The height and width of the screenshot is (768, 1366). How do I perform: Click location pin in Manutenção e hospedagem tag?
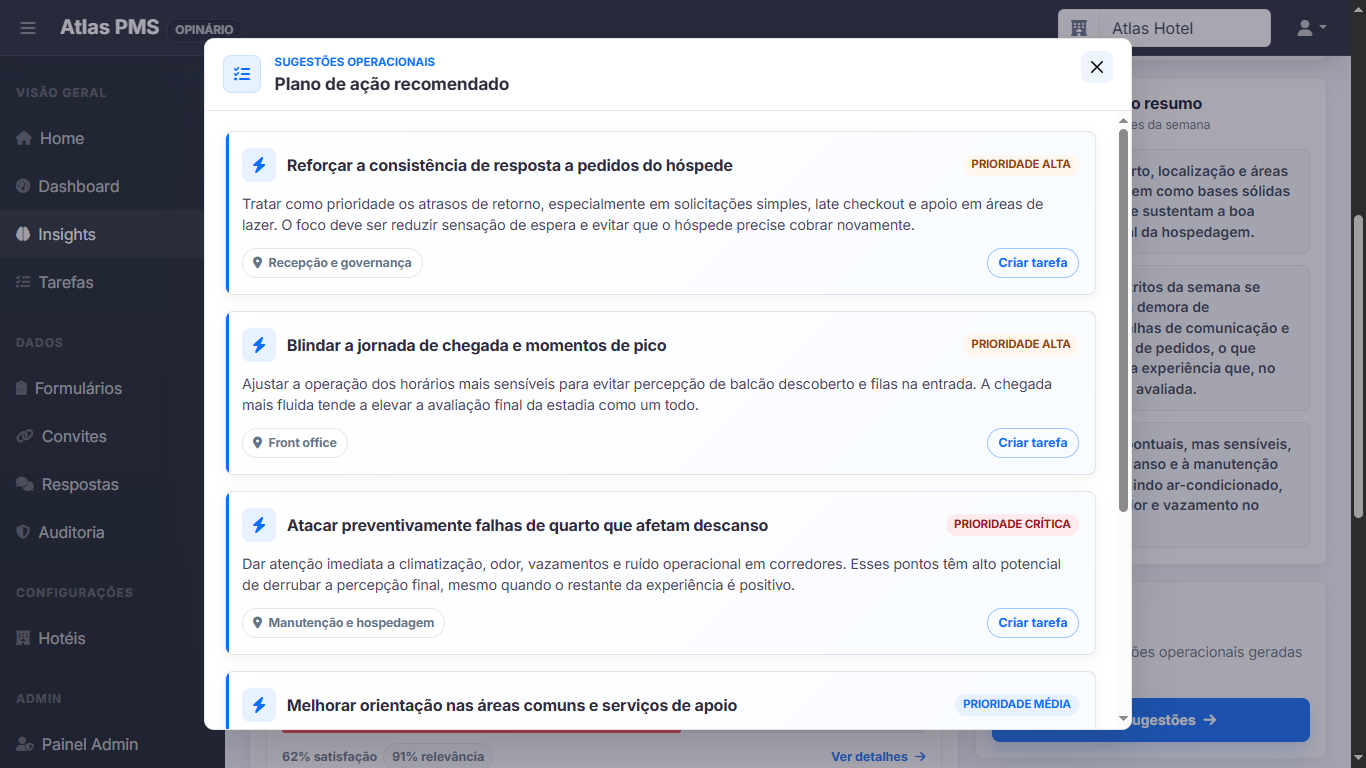coord(258,623)
